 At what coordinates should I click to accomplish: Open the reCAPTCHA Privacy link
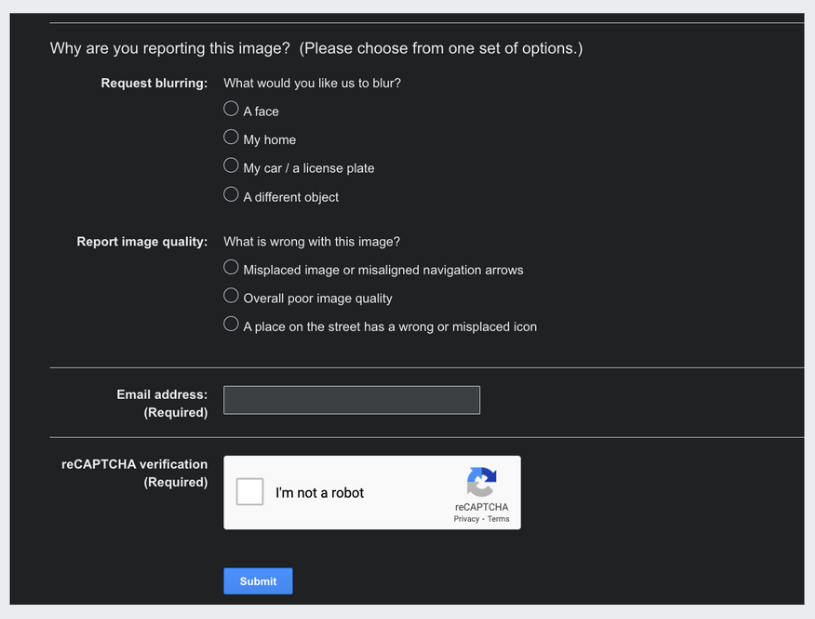466,519
